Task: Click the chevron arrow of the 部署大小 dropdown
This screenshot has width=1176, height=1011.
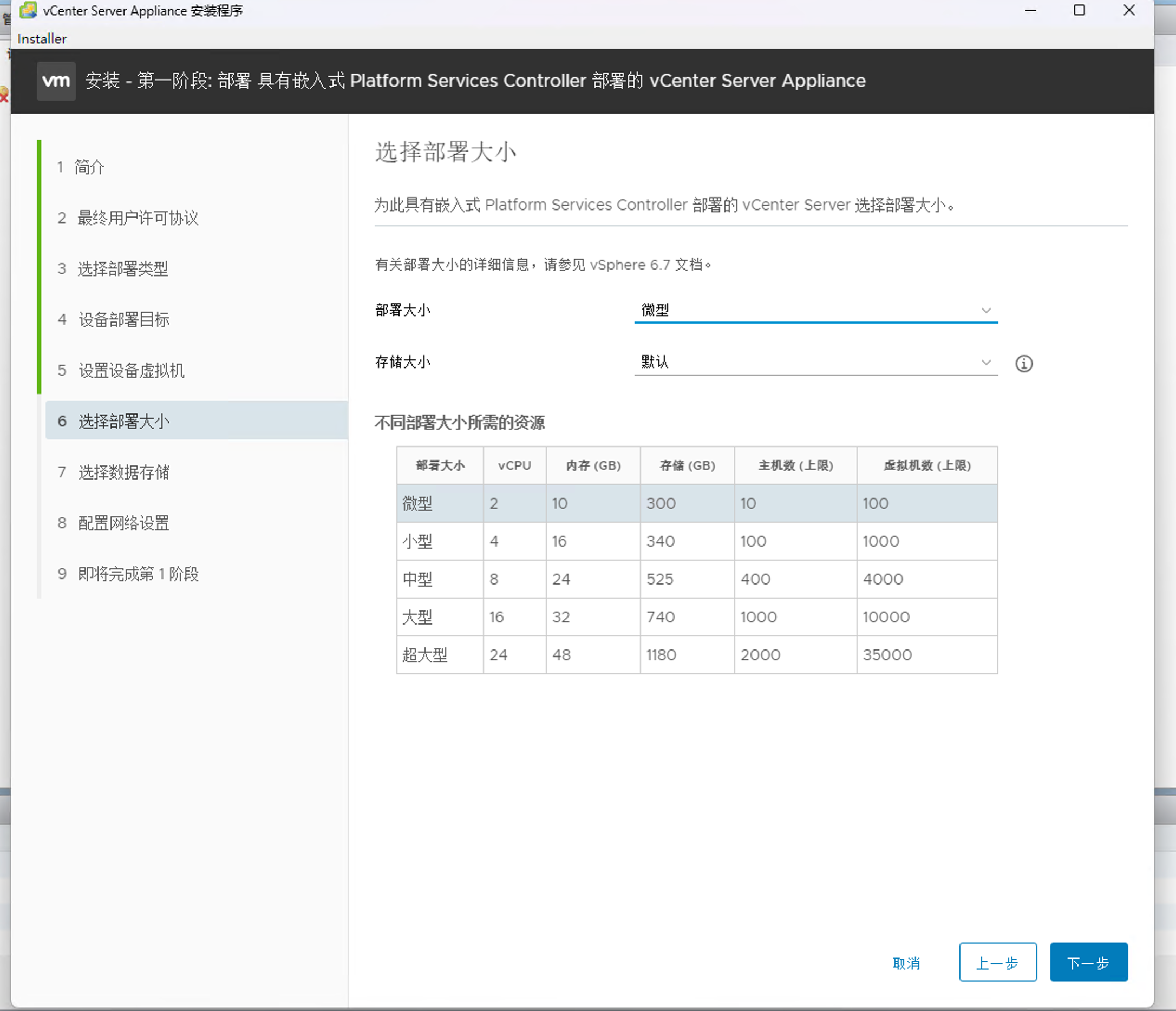Action: point(986,310)
